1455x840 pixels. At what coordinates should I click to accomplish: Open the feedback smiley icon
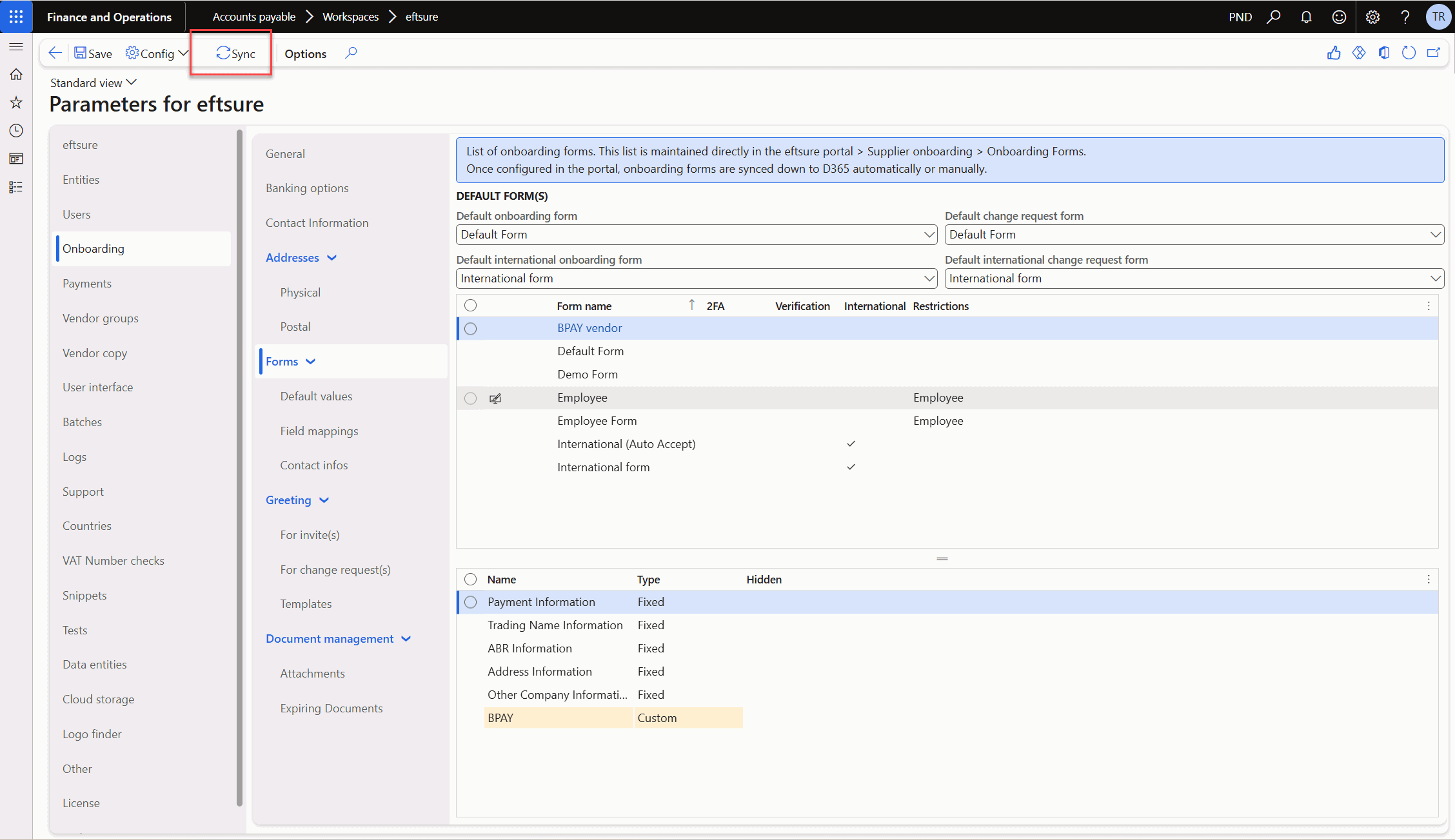click(x=1339, y=17)
